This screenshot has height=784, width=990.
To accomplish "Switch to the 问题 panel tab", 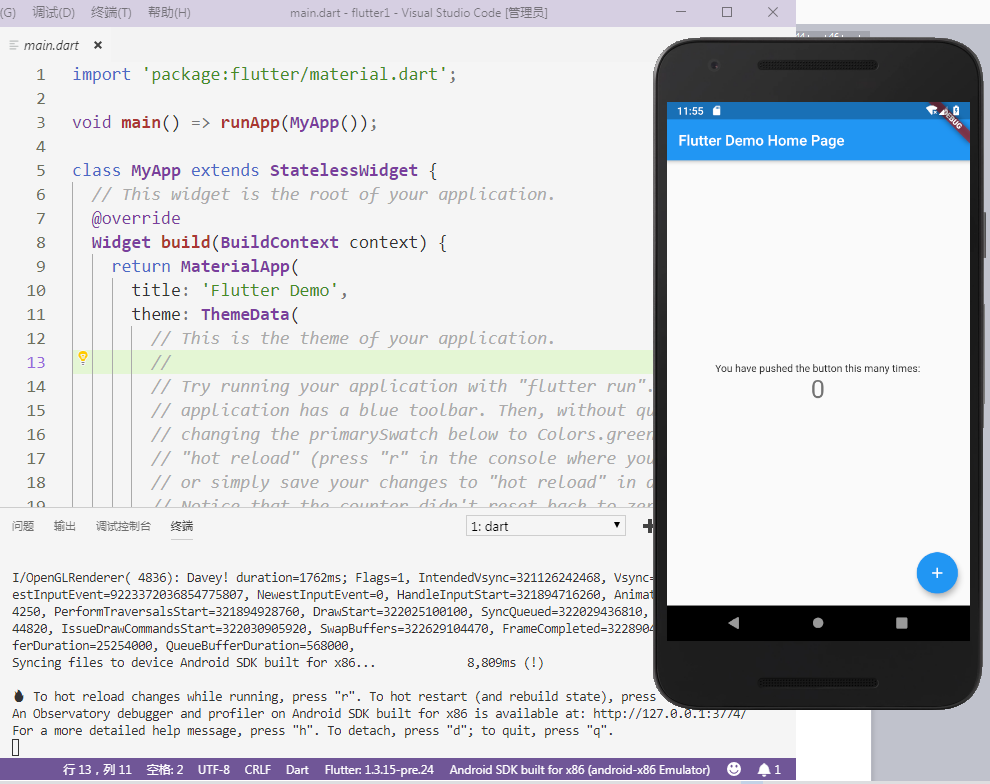I will coord(23,526).
